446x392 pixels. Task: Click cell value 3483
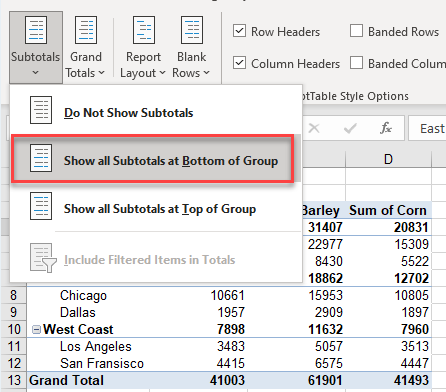231,346
